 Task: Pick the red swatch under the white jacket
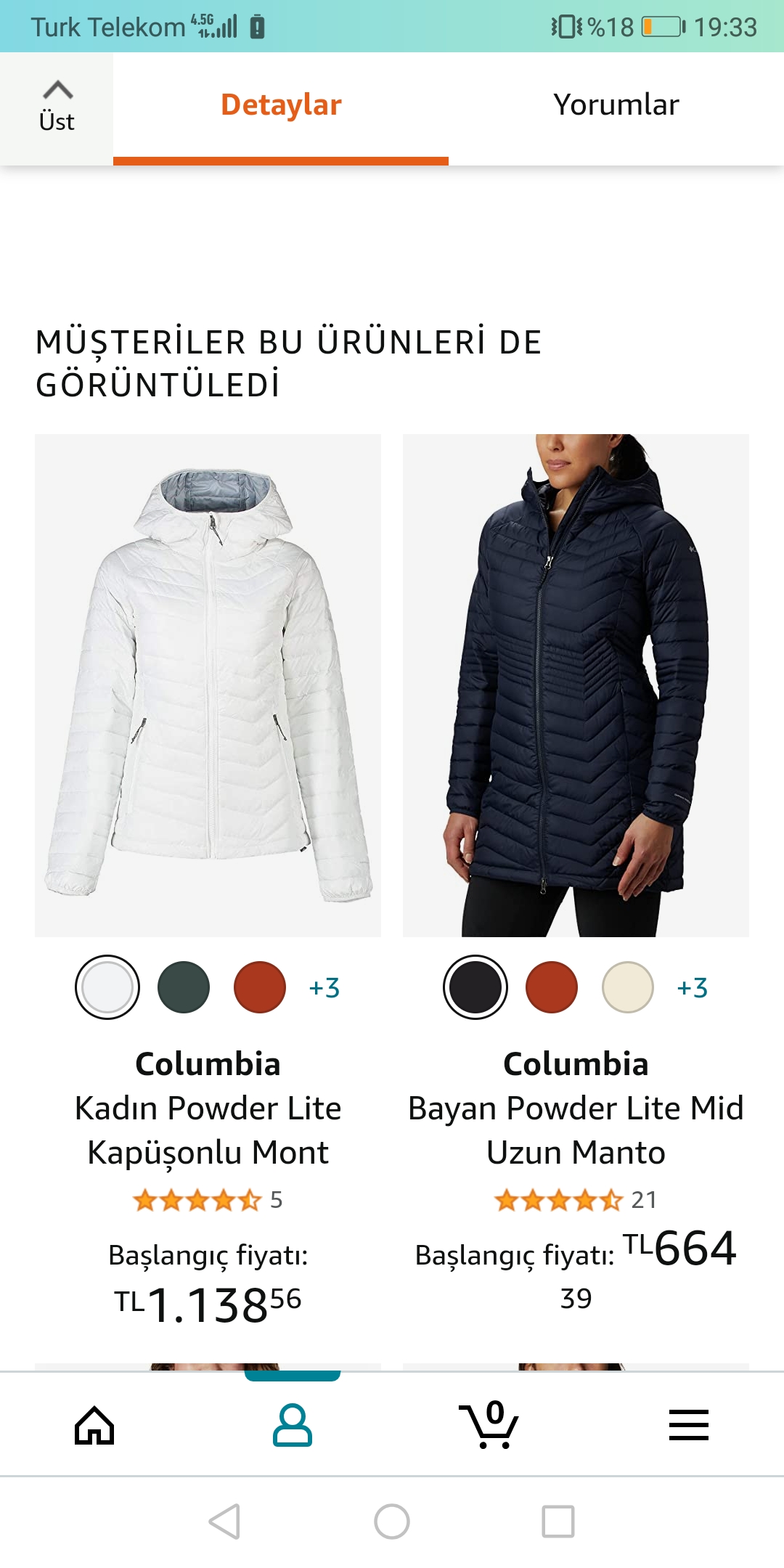coord(260,987)
